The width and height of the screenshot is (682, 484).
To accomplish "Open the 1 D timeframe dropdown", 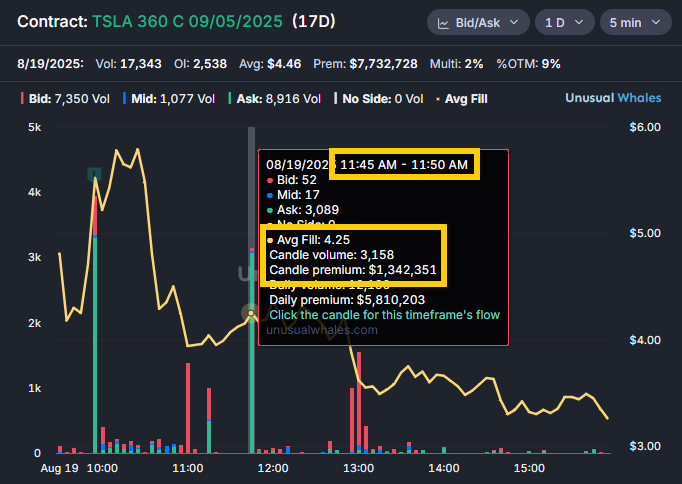I will pos(564,22).
